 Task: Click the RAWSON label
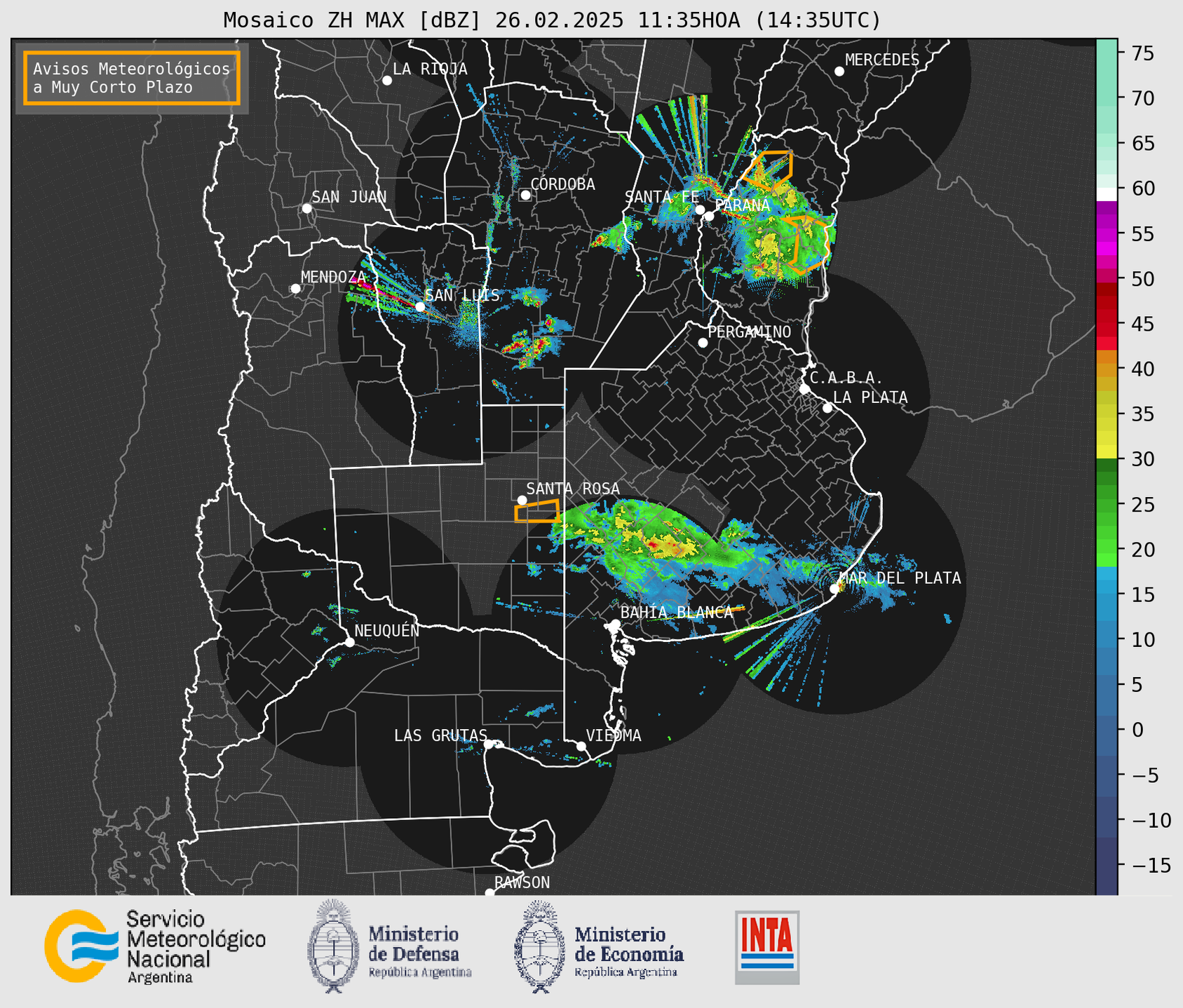coord(522,883)
